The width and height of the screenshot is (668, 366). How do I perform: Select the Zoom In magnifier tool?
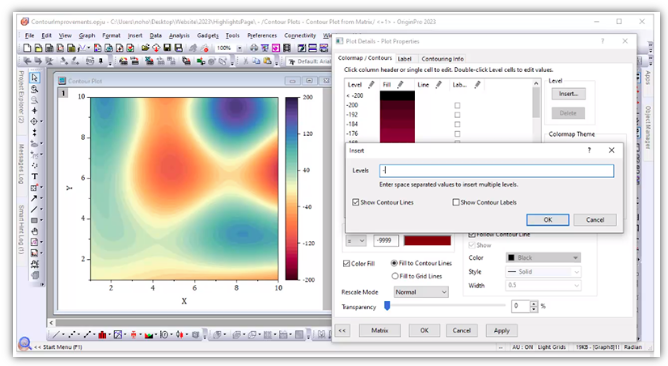[x=35, y=89]
